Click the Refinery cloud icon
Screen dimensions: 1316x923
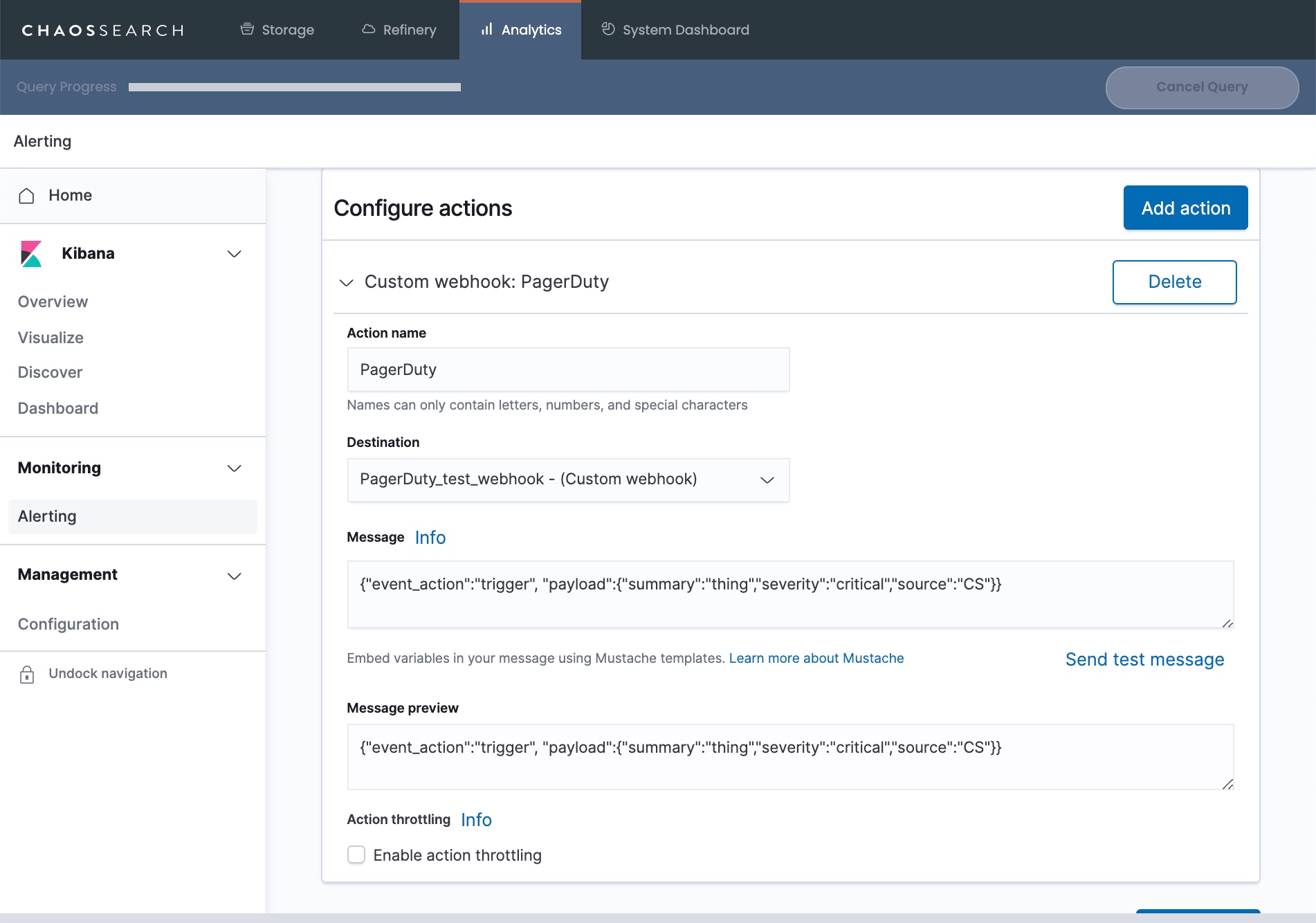pyautogui.click(x=369, y=29)
